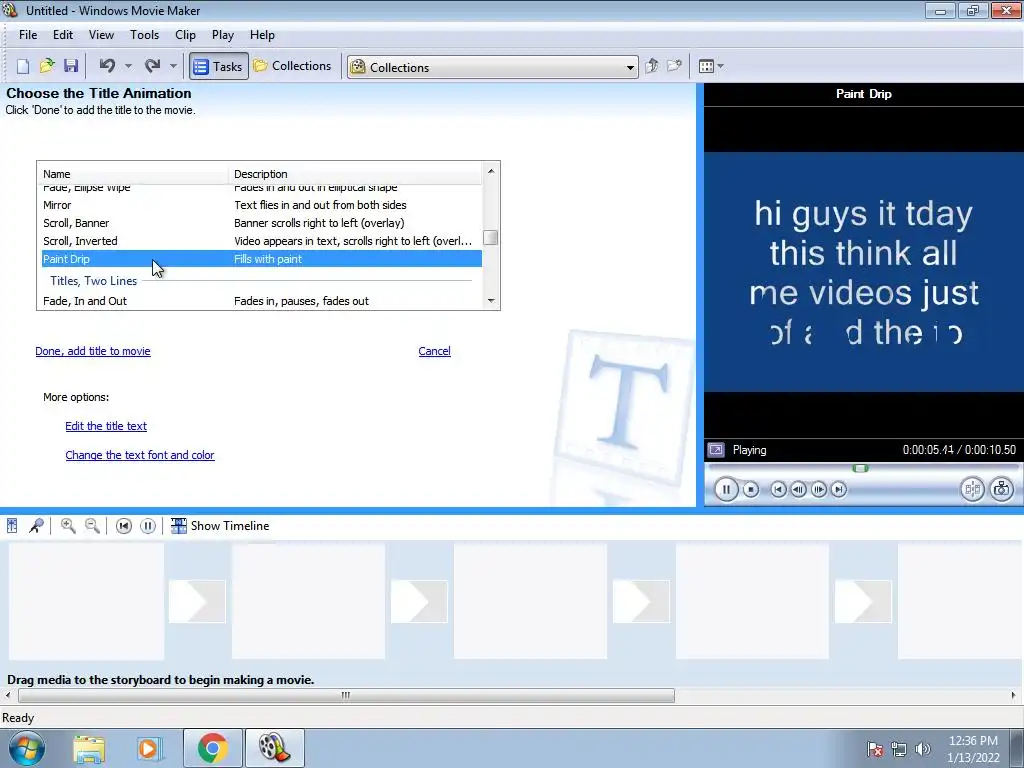Open the redo history dropdown arrow
Screen dimensions: 1024x768
pyautogui.click(x=173, y=66)
